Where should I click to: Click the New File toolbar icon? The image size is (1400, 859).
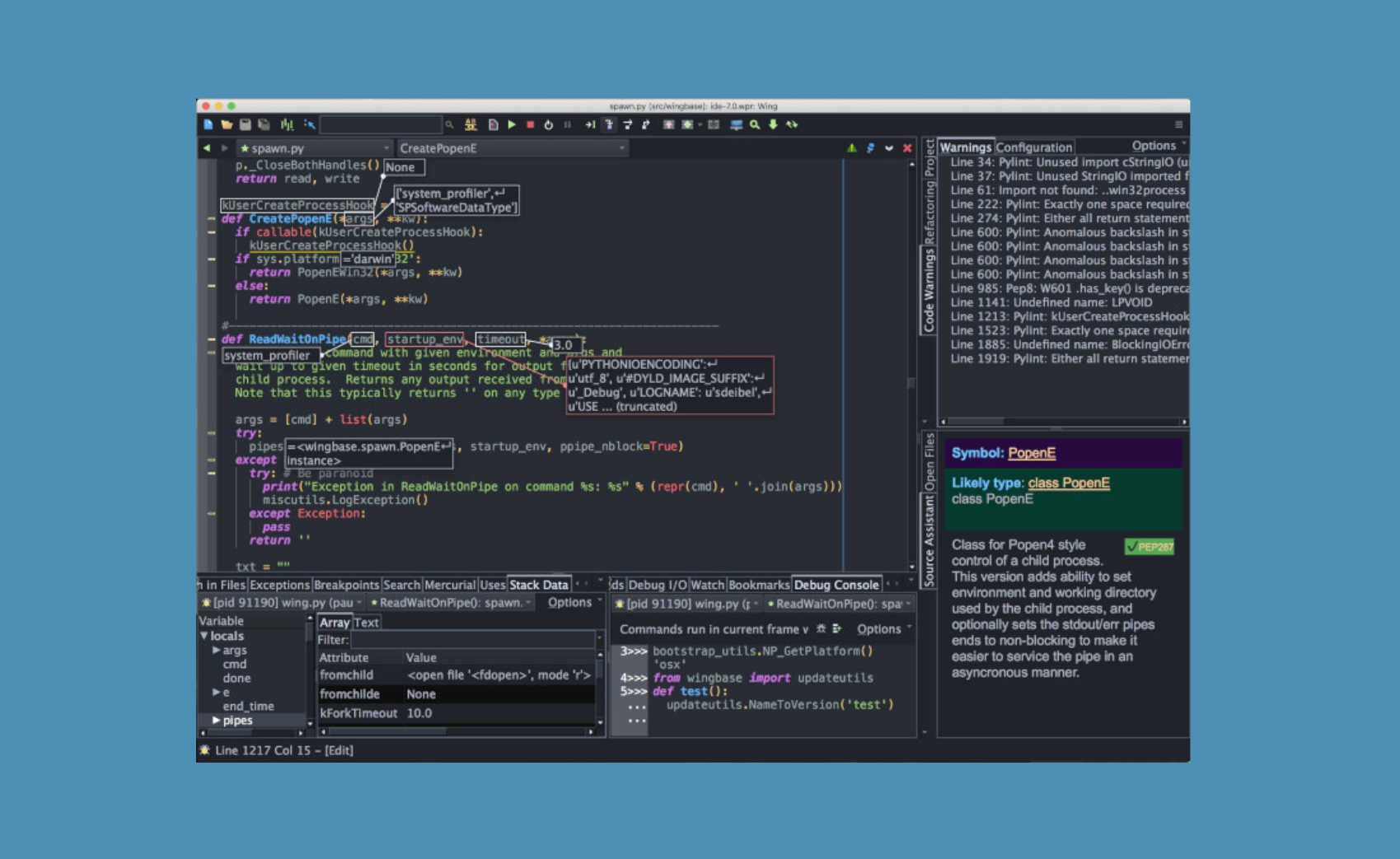click(x=208, y=124)
